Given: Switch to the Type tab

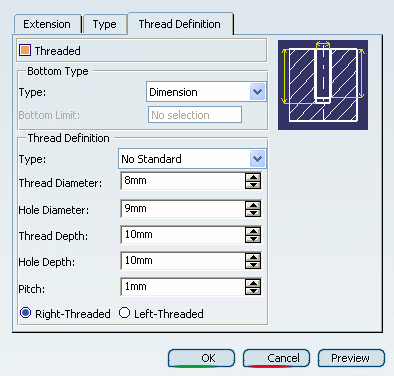Looking at the screenshot, I should click(105, 24).
